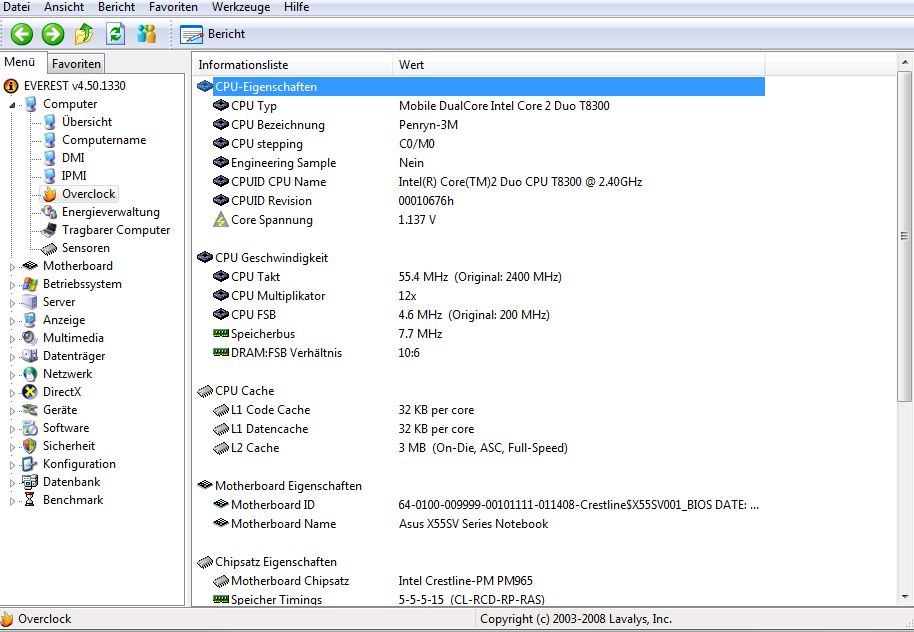Click the Benchmark hourglass icon
This screenshot has height=632, width=914.
click(30, 500)
